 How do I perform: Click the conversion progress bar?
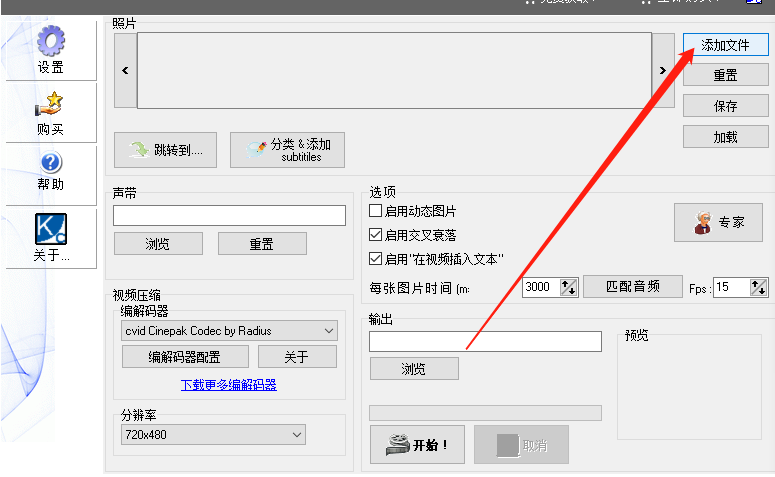pos(485,413)
